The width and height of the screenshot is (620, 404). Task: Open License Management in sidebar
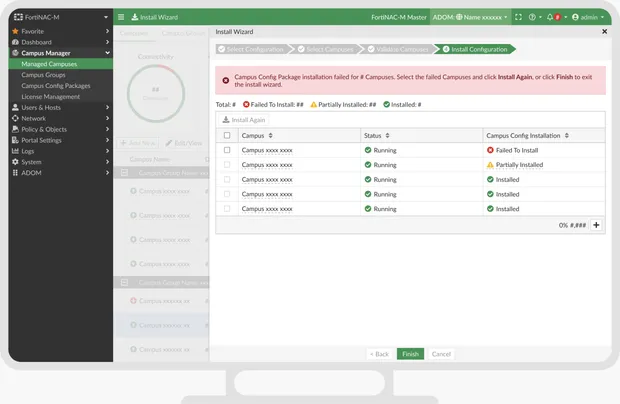[x=61, y=96]
